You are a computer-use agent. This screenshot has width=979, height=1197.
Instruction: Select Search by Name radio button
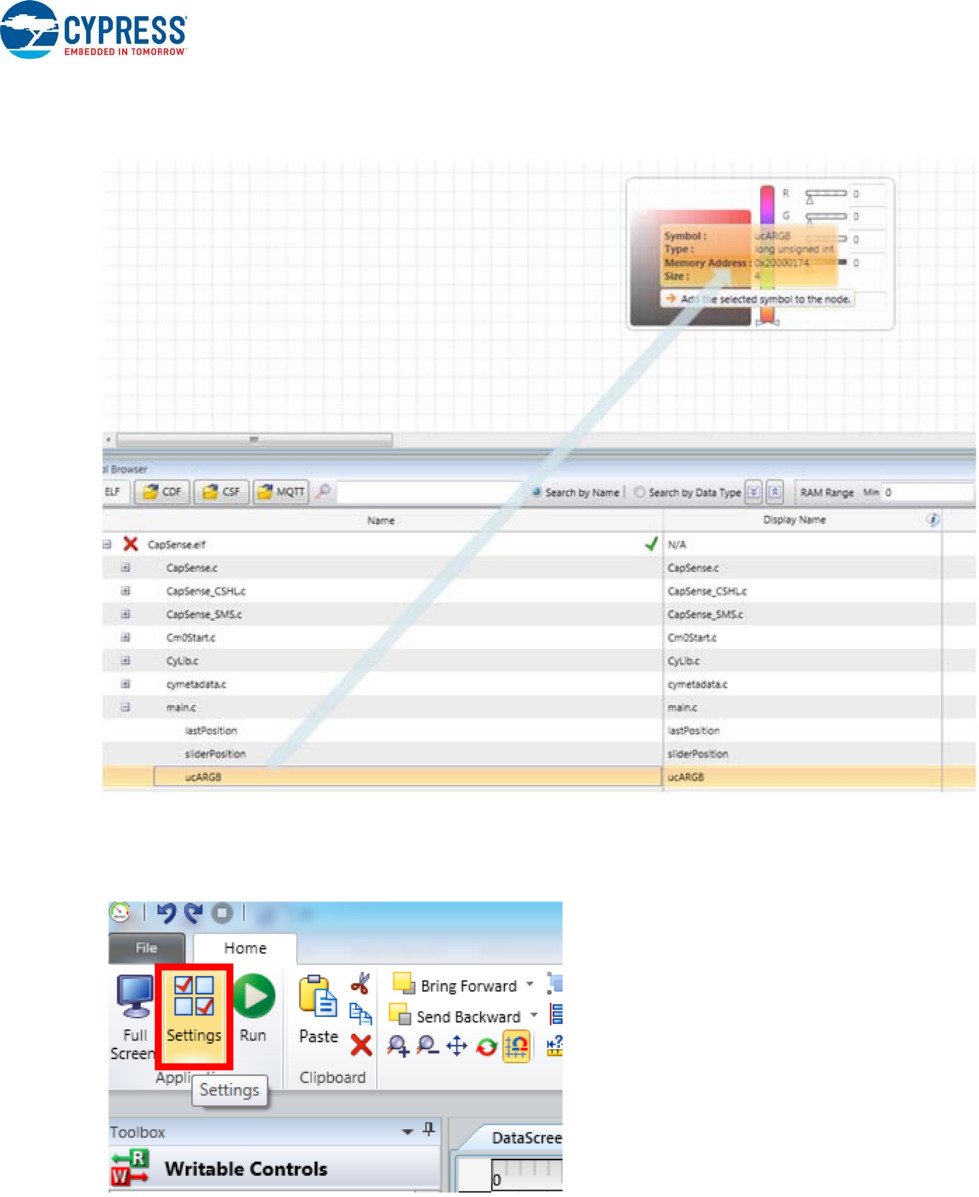tap(538, 492)
